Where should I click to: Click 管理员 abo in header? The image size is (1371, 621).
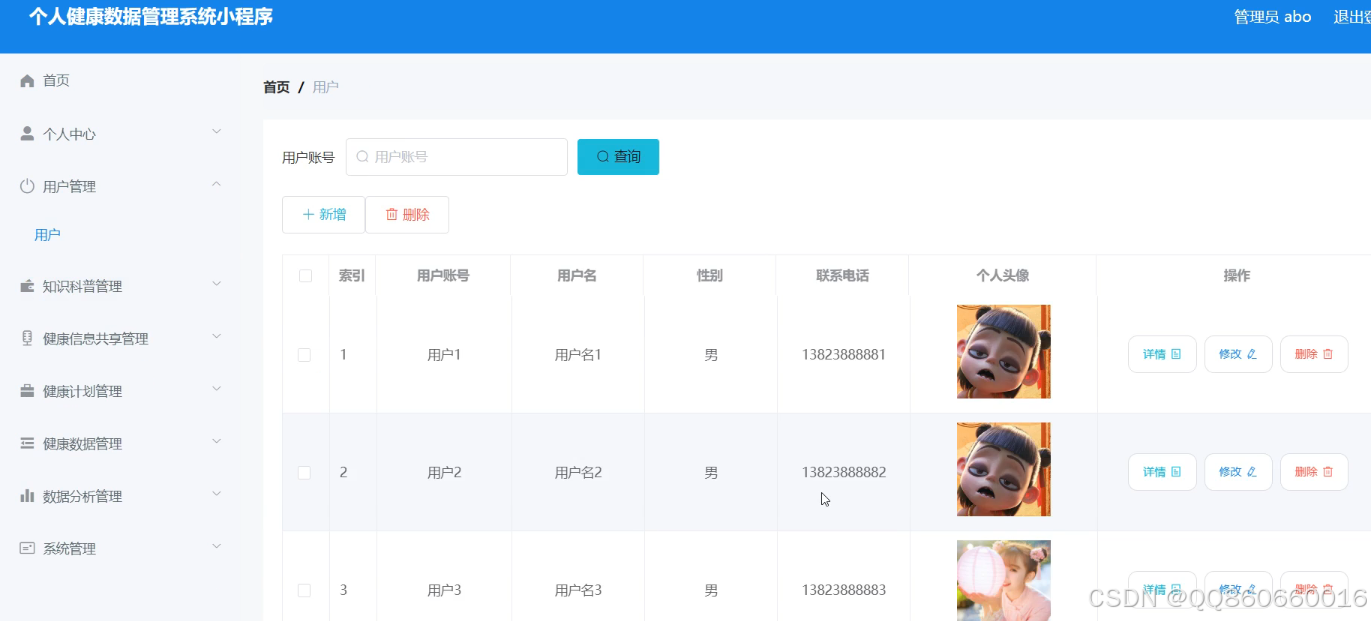(x=1272, y=17)
